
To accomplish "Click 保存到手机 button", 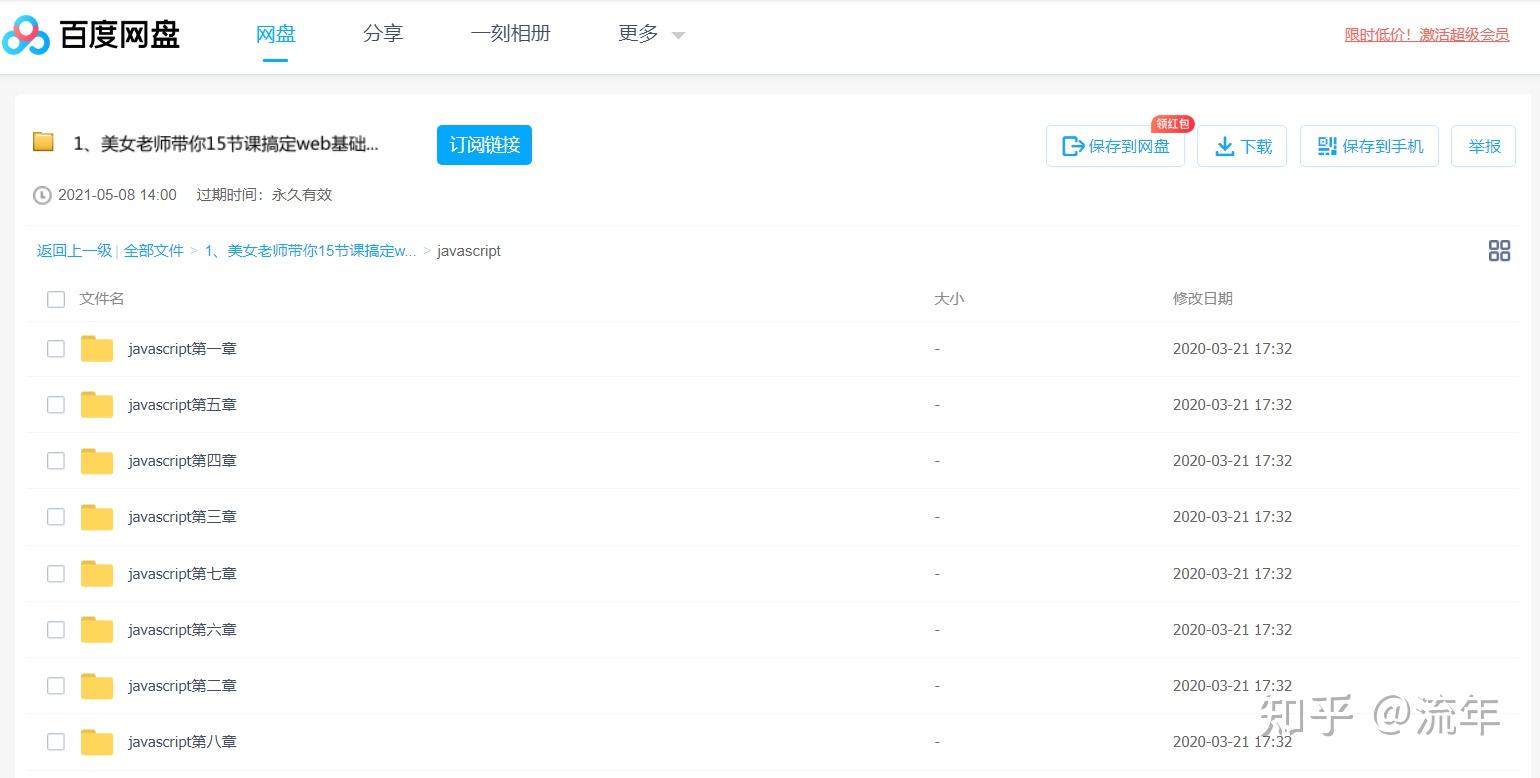I will coord(1369,146).
